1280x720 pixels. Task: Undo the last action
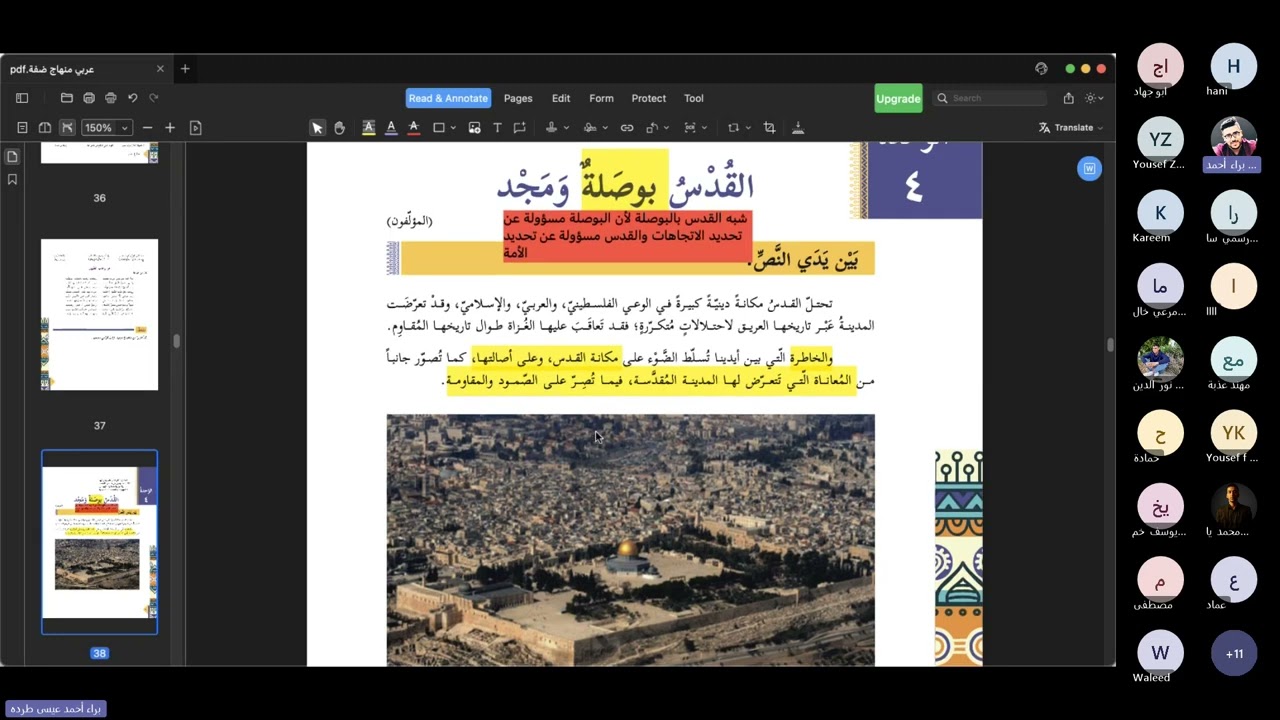tap(132, 98)
